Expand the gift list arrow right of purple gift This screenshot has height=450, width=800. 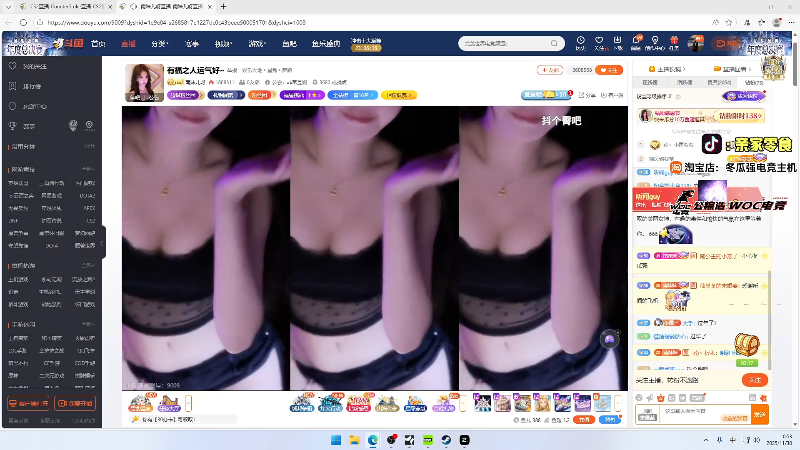[463, 403]
